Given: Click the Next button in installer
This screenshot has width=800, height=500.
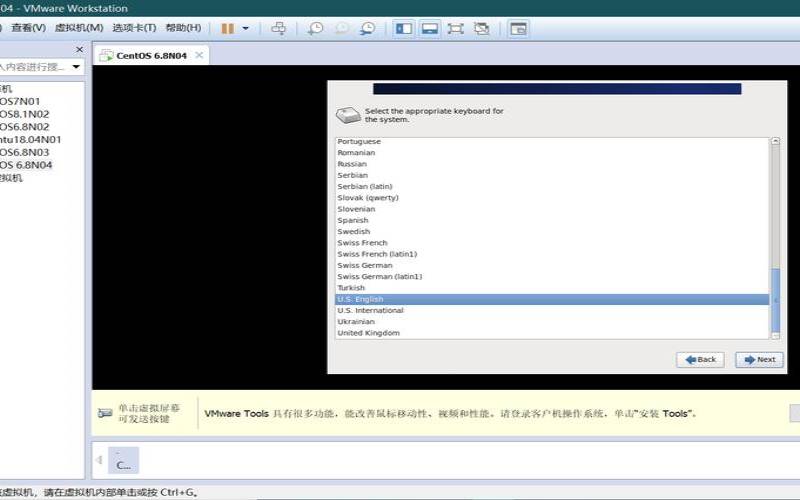Looking at the screenshot, I should [759, 360].
